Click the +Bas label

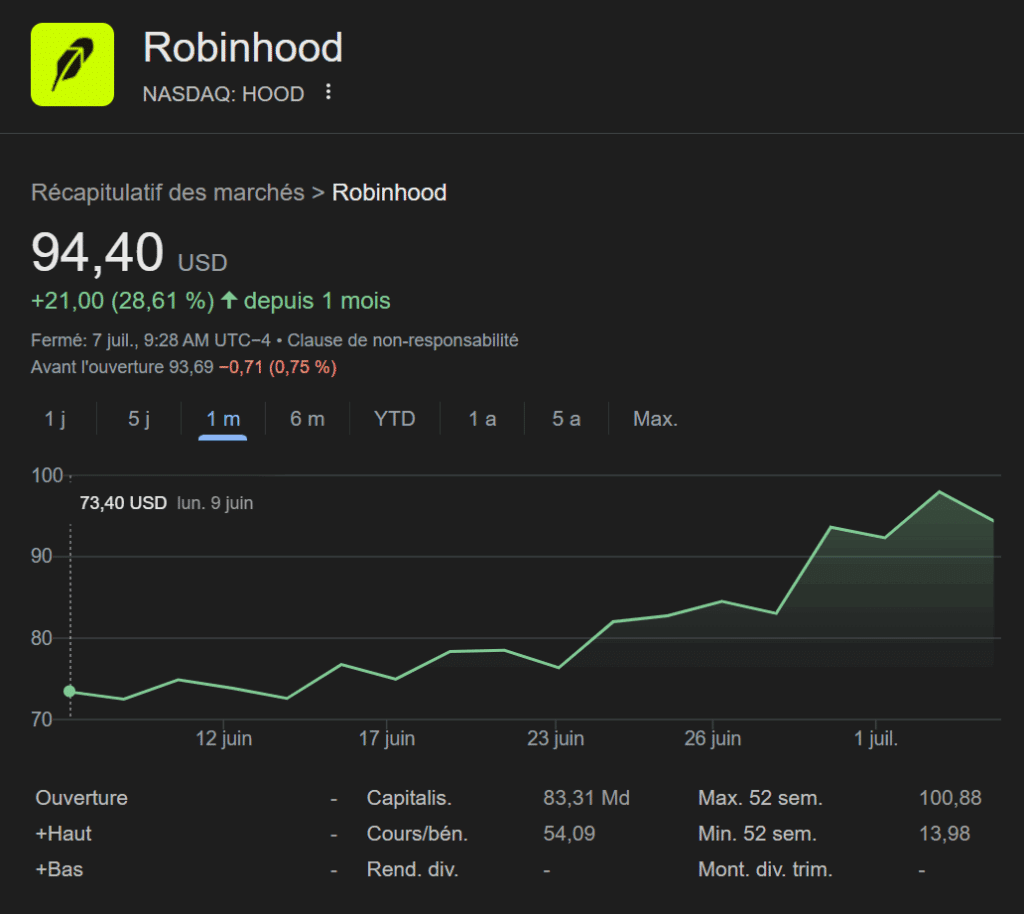coord(59,870)
